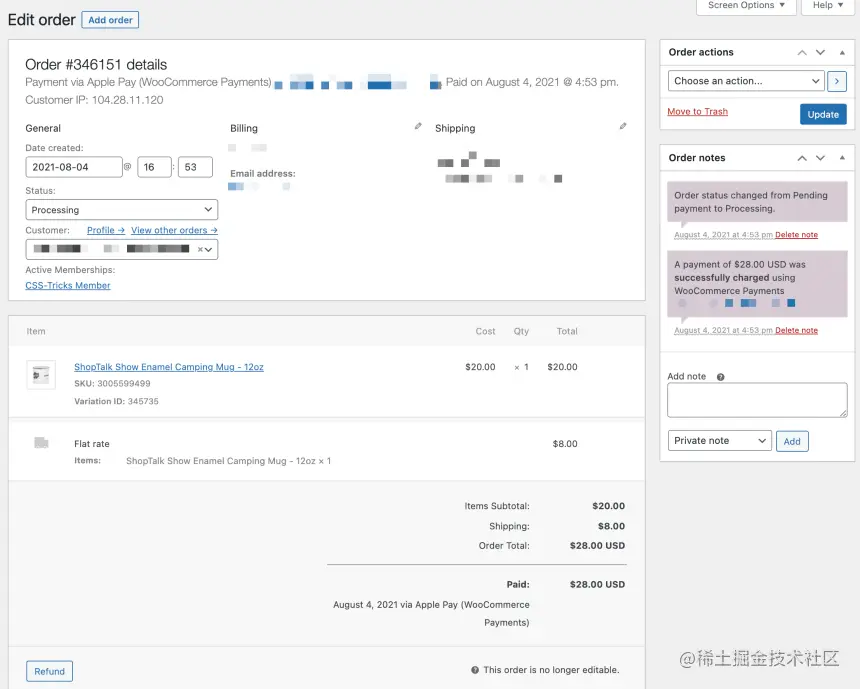Move Order notes panel down
The height and width of the screenshot is (689, 860).
tap(821, 158)
